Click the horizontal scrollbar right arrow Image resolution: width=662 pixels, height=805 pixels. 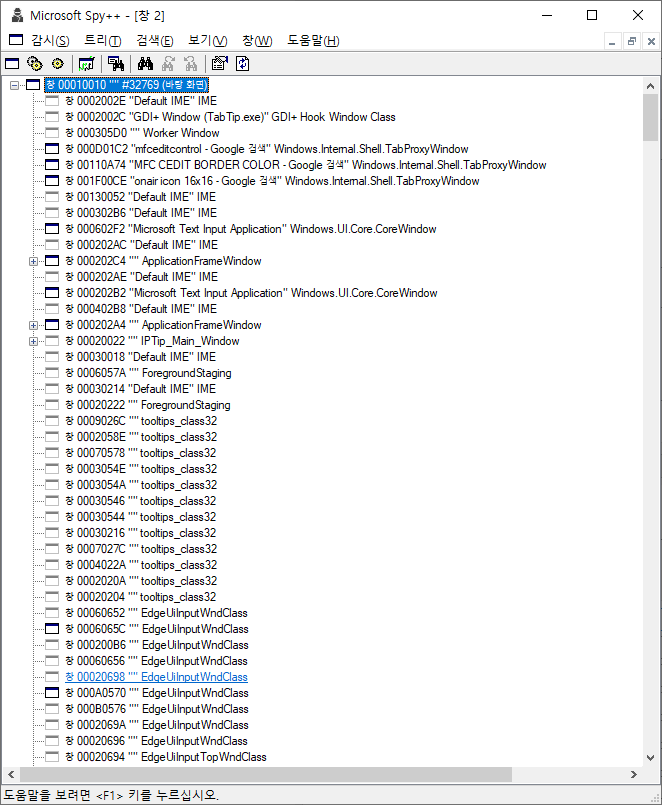[634, 774]
